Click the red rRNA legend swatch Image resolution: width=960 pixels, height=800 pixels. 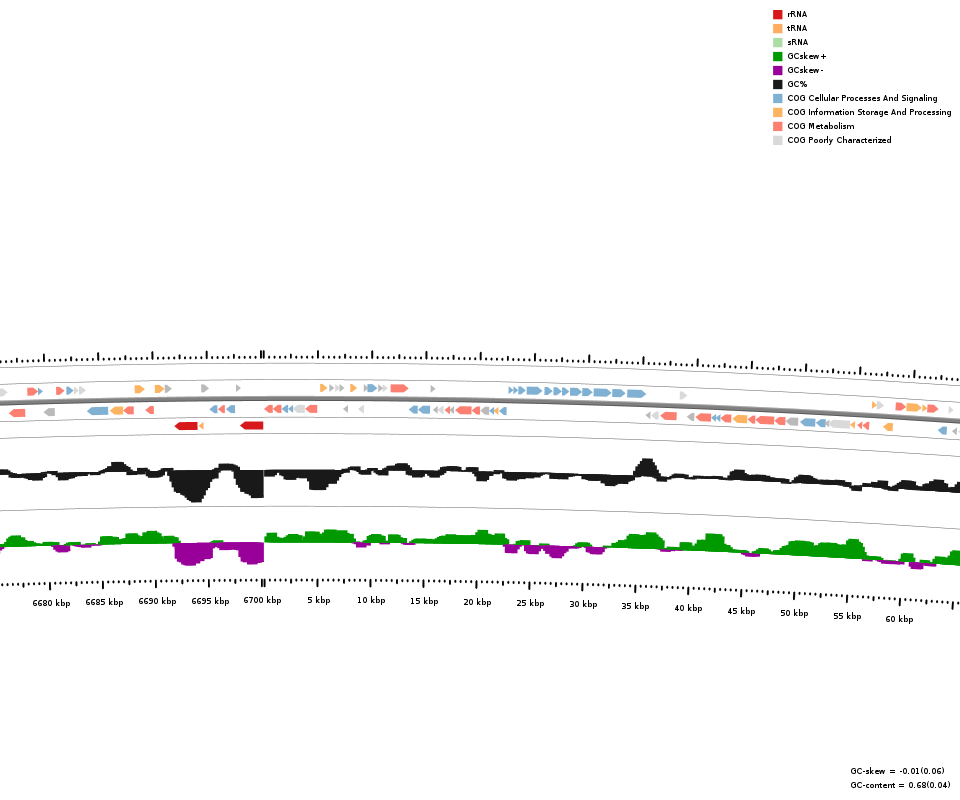point(777,14)
